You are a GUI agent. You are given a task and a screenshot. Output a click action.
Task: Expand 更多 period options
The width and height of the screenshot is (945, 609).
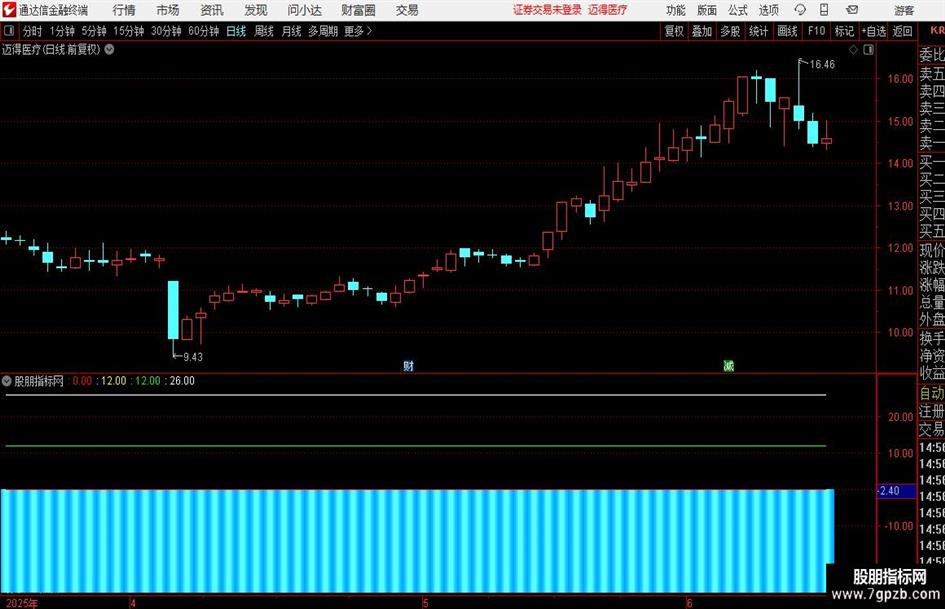click(x=358, y=31)
